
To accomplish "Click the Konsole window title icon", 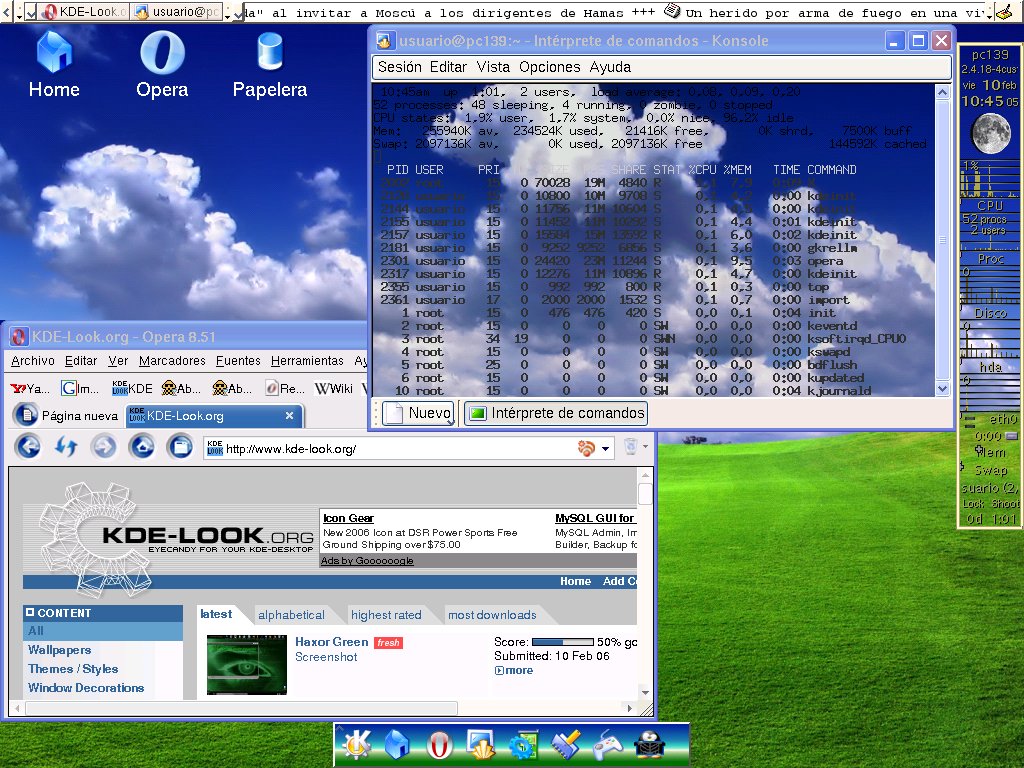I will click(x=384, y=40).
